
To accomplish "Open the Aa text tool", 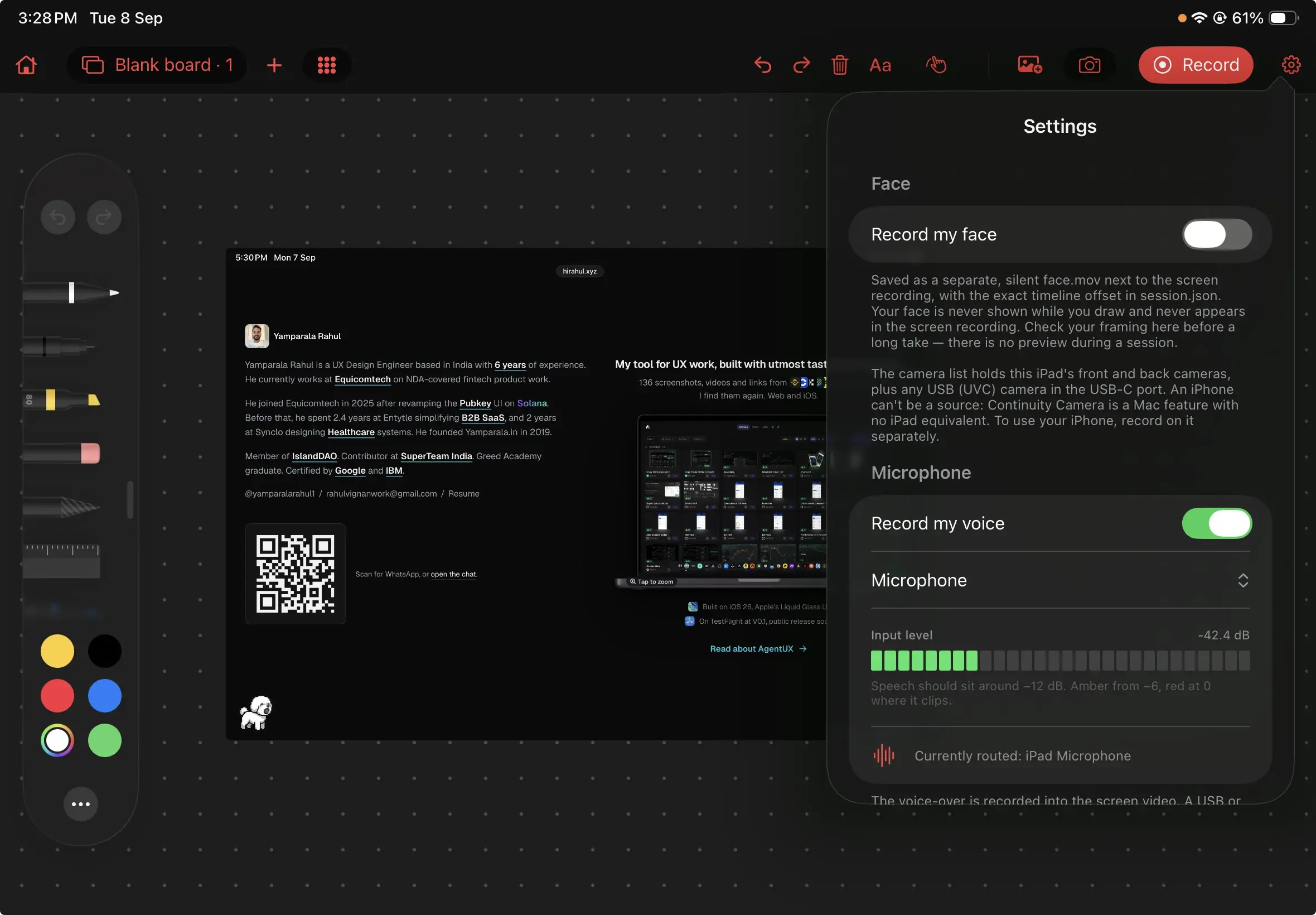I will click(x=880, y=65).
